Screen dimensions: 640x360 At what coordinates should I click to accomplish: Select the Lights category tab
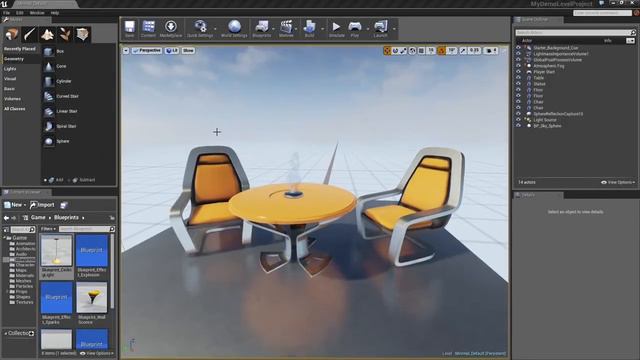[x=10, y=69]
